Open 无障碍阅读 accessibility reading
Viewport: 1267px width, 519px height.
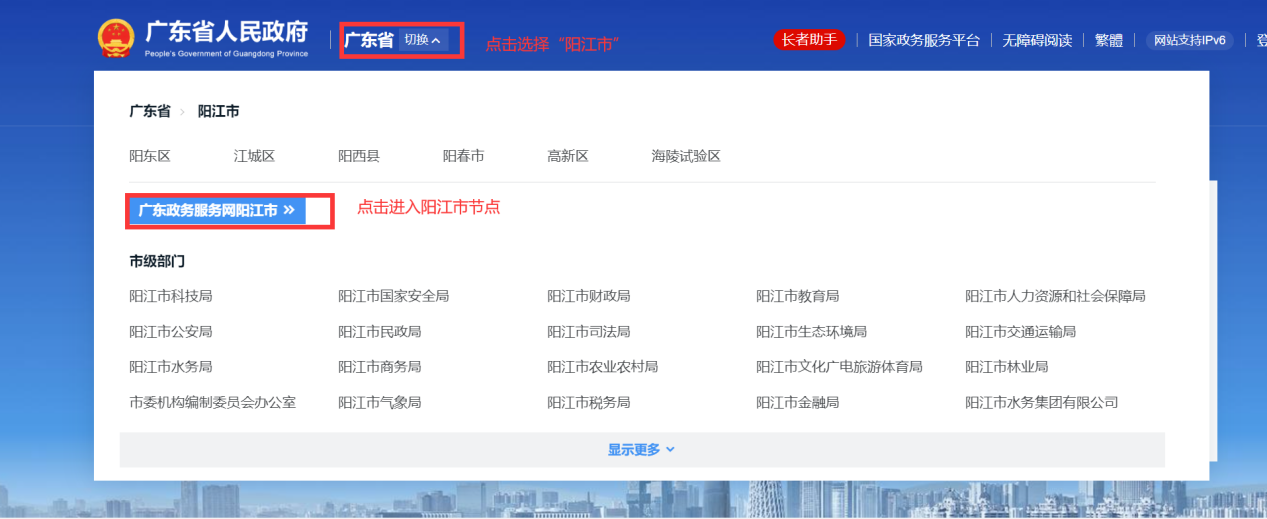[x=1037, y=40]
